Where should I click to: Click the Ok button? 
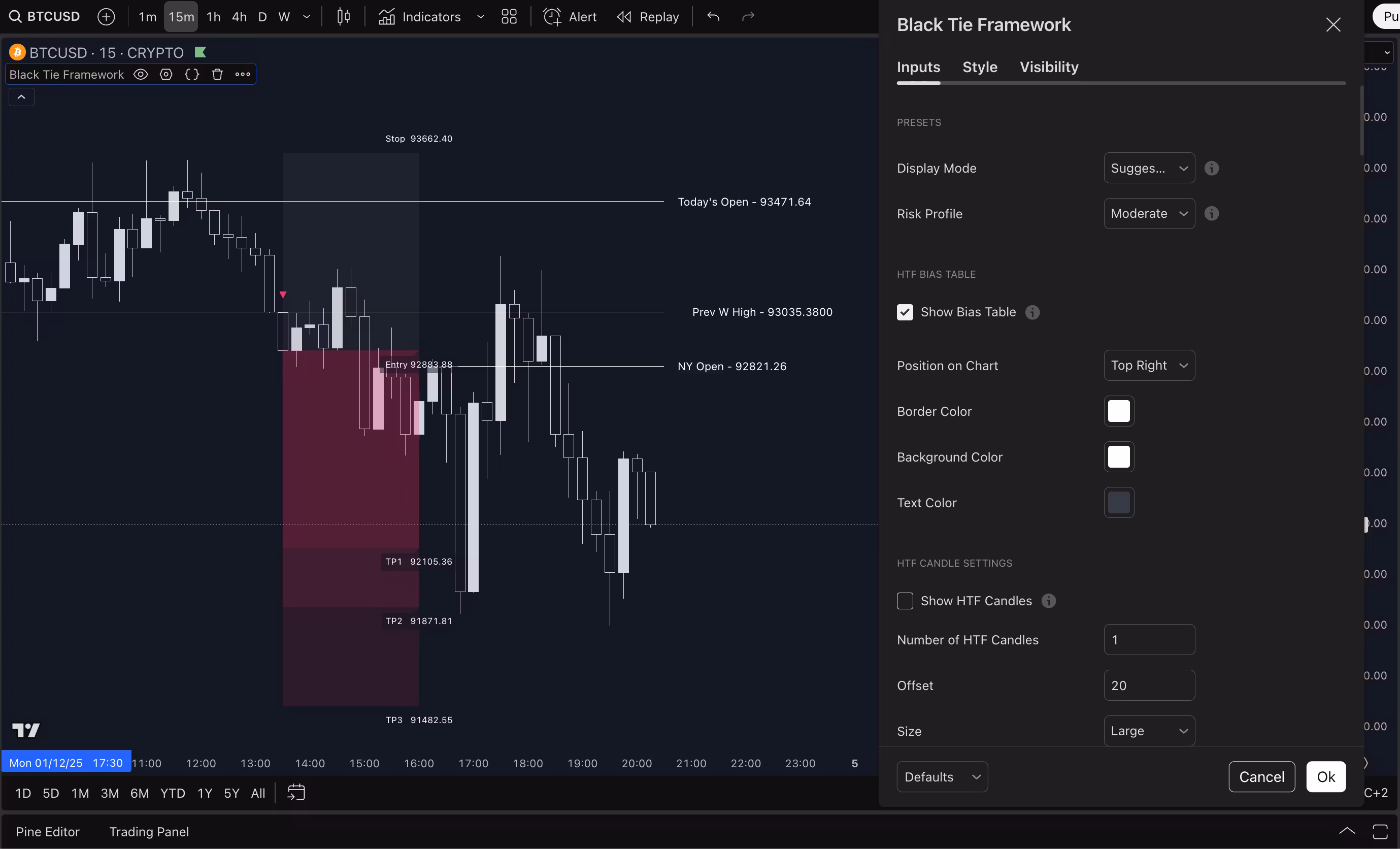tap(1325, 777)
